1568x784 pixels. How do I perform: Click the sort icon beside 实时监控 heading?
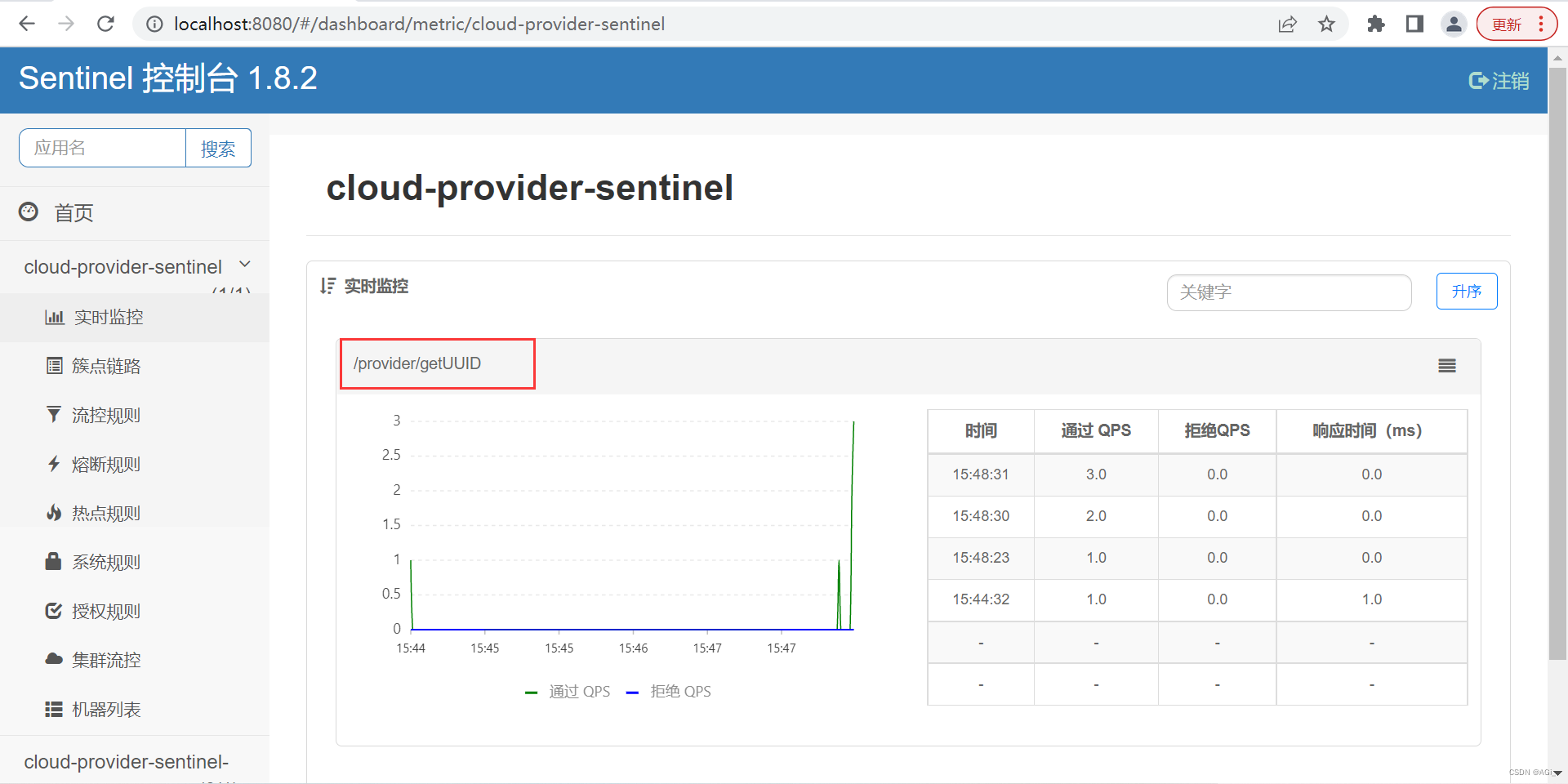click(327, 286)
